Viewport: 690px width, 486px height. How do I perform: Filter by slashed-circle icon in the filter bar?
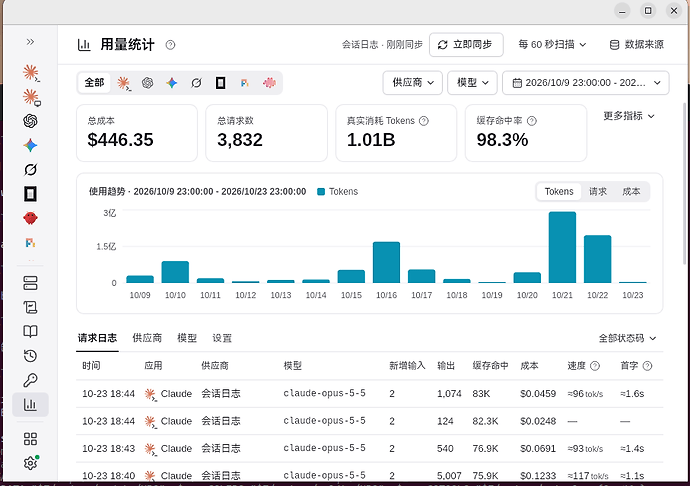click(x=196, y=83)
